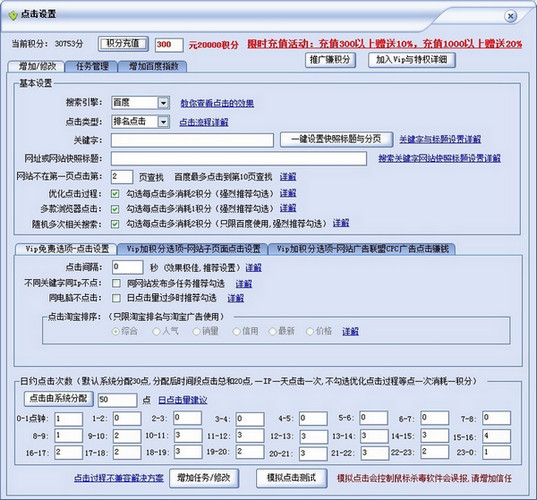Check the 不同关键字同Ip不点 option
The width and height of the screenshot is (537, 500).
tap(116, 283)
